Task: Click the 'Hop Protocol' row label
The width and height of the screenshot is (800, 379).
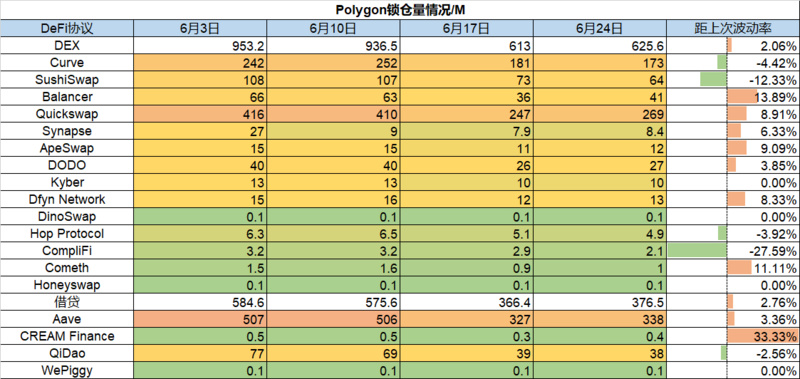Action: [x=67, y=234]
